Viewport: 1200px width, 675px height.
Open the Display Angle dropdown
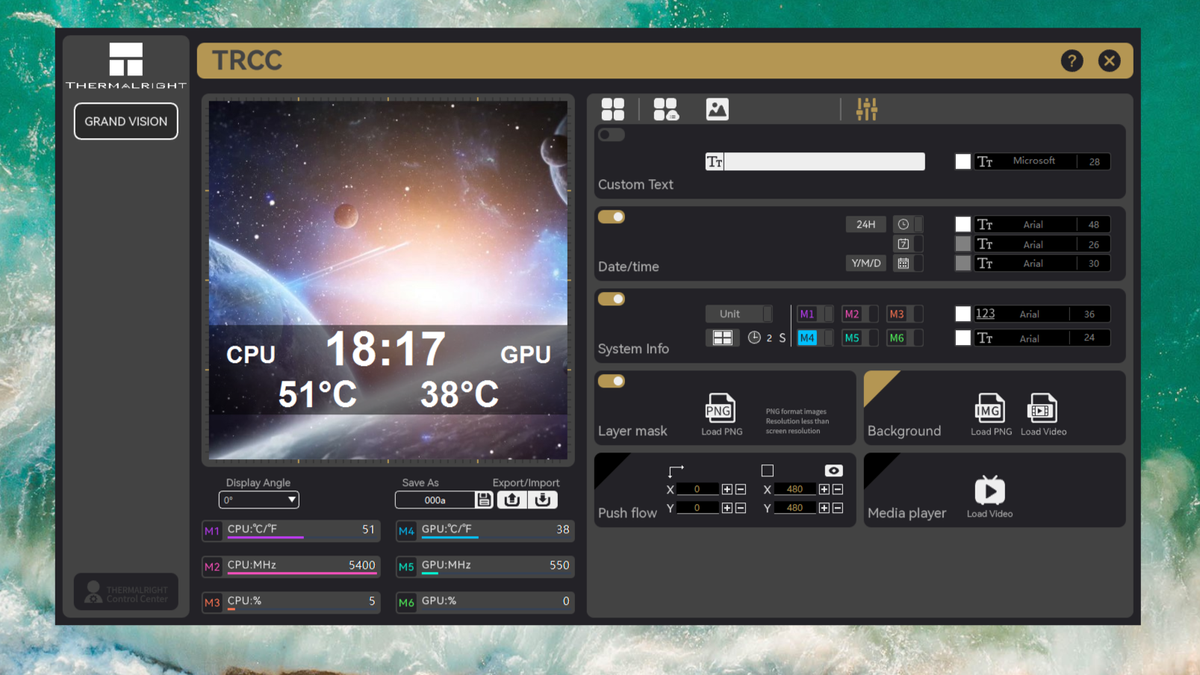point(259,499)
